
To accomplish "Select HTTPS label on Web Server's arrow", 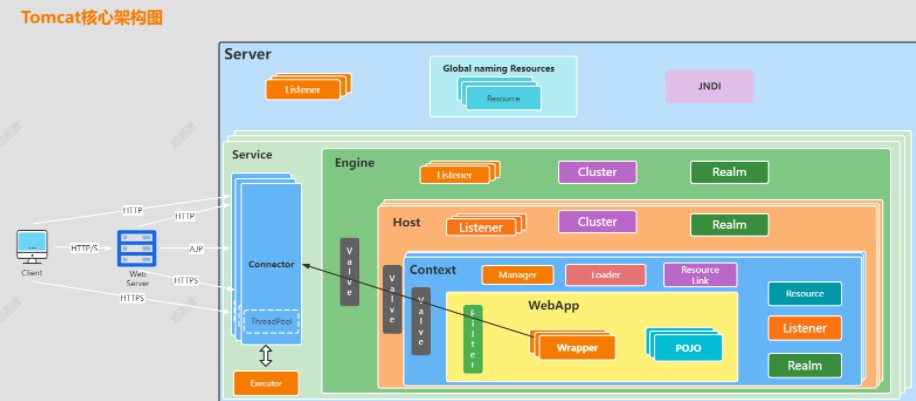I will click(186, 281).
